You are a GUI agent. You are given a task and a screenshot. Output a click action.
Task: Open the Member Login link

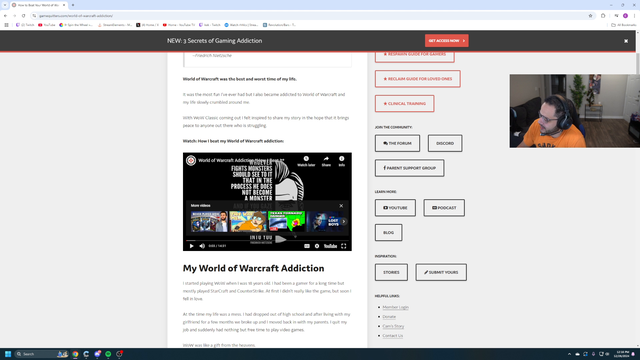click(396, 307)
